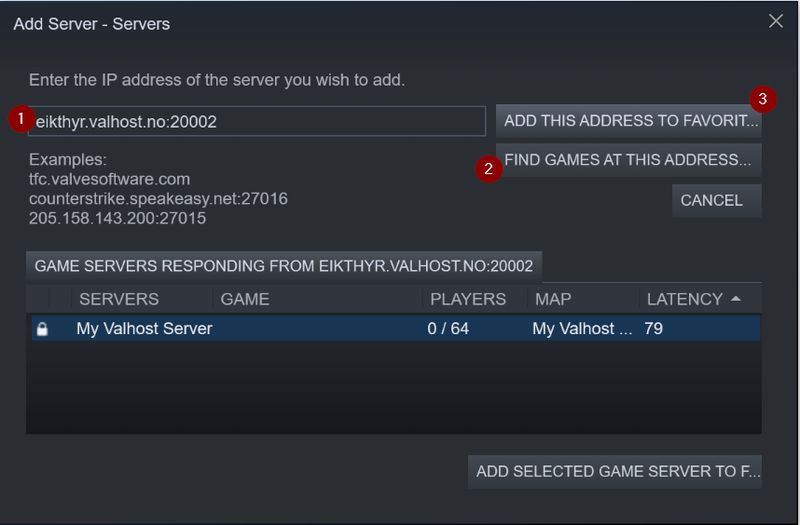Cancel the Add Server dialog

[716, 201]
